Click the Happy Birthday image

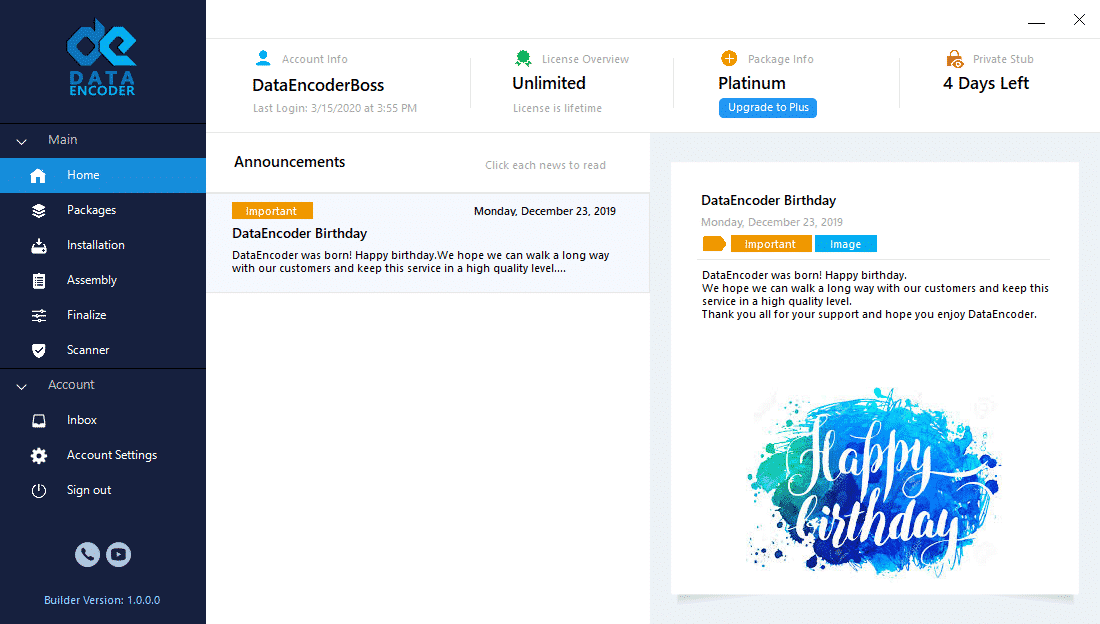click(874, 482)
